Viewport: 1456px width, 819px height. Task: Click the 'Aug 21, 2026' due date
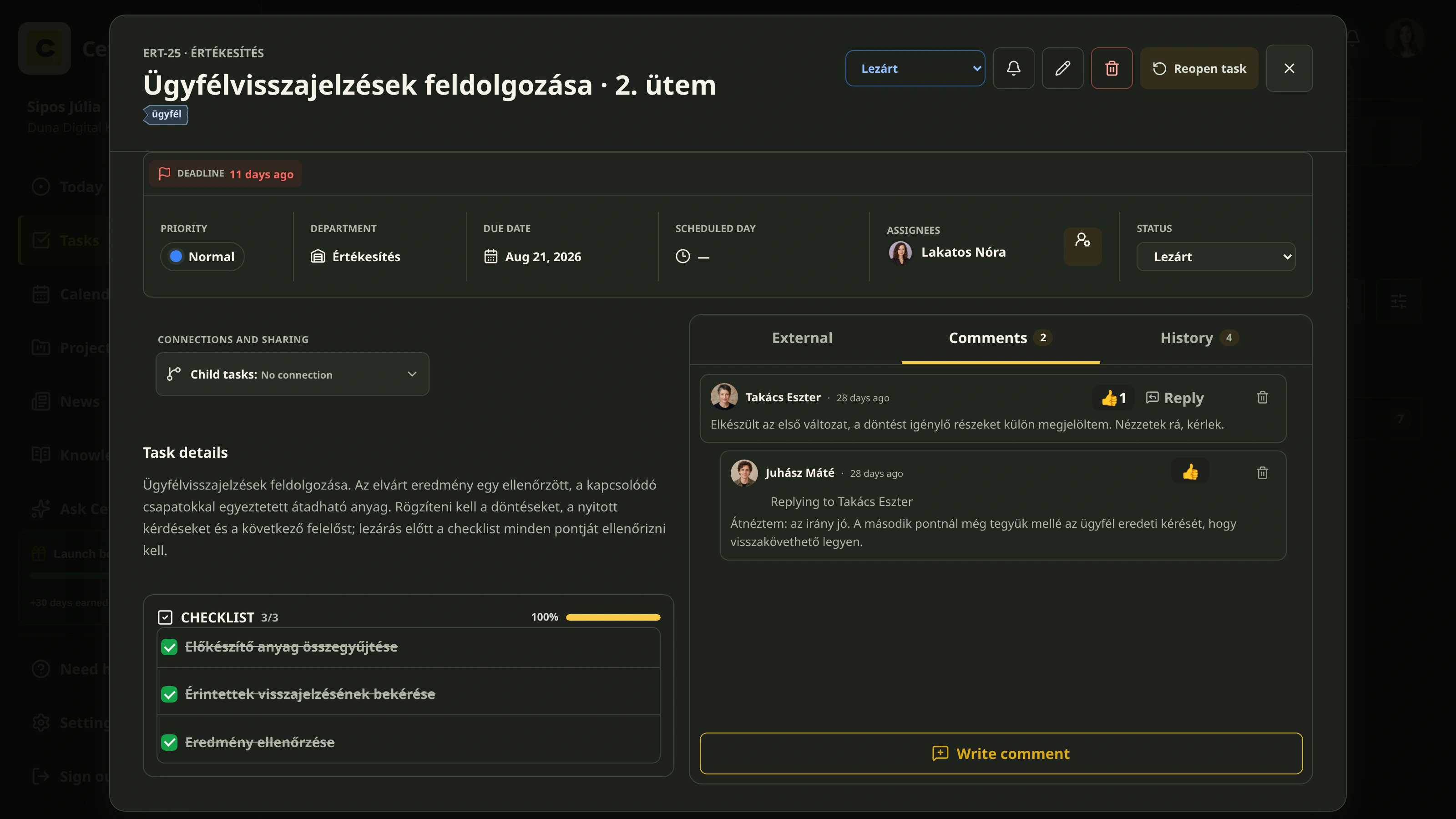543,257
